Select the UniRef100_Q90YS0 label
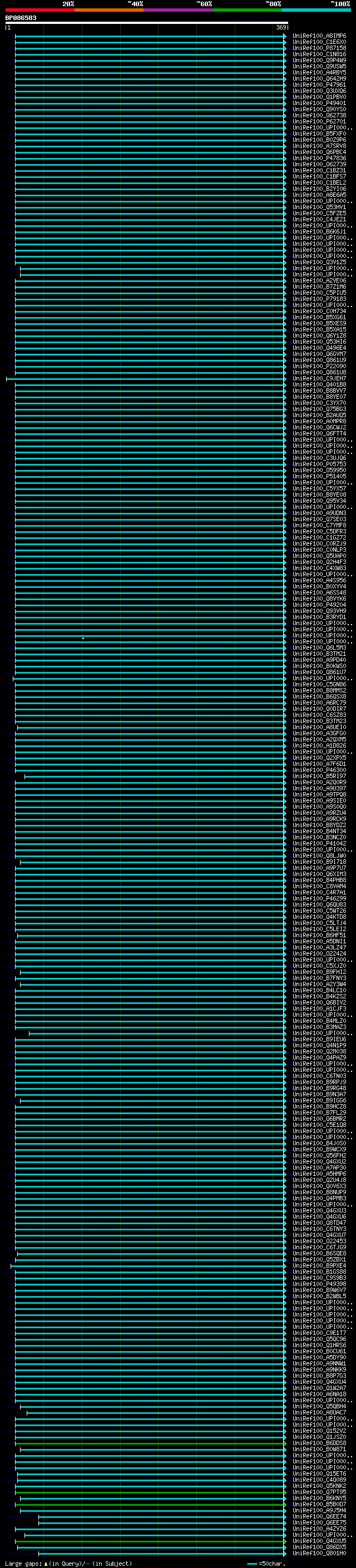356x1568 pixels. point(319,109)
